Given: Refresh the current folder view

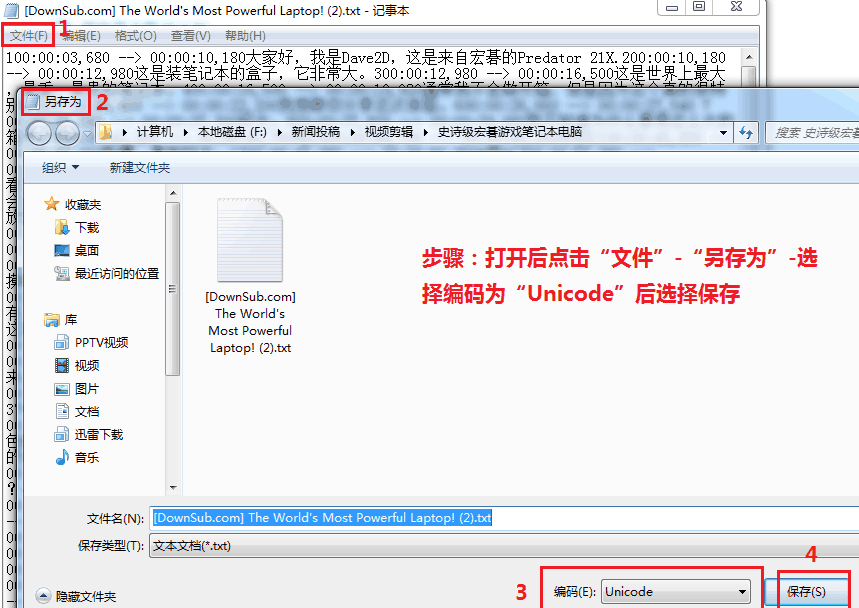Looking at the screenshot, I should [747, 131].
